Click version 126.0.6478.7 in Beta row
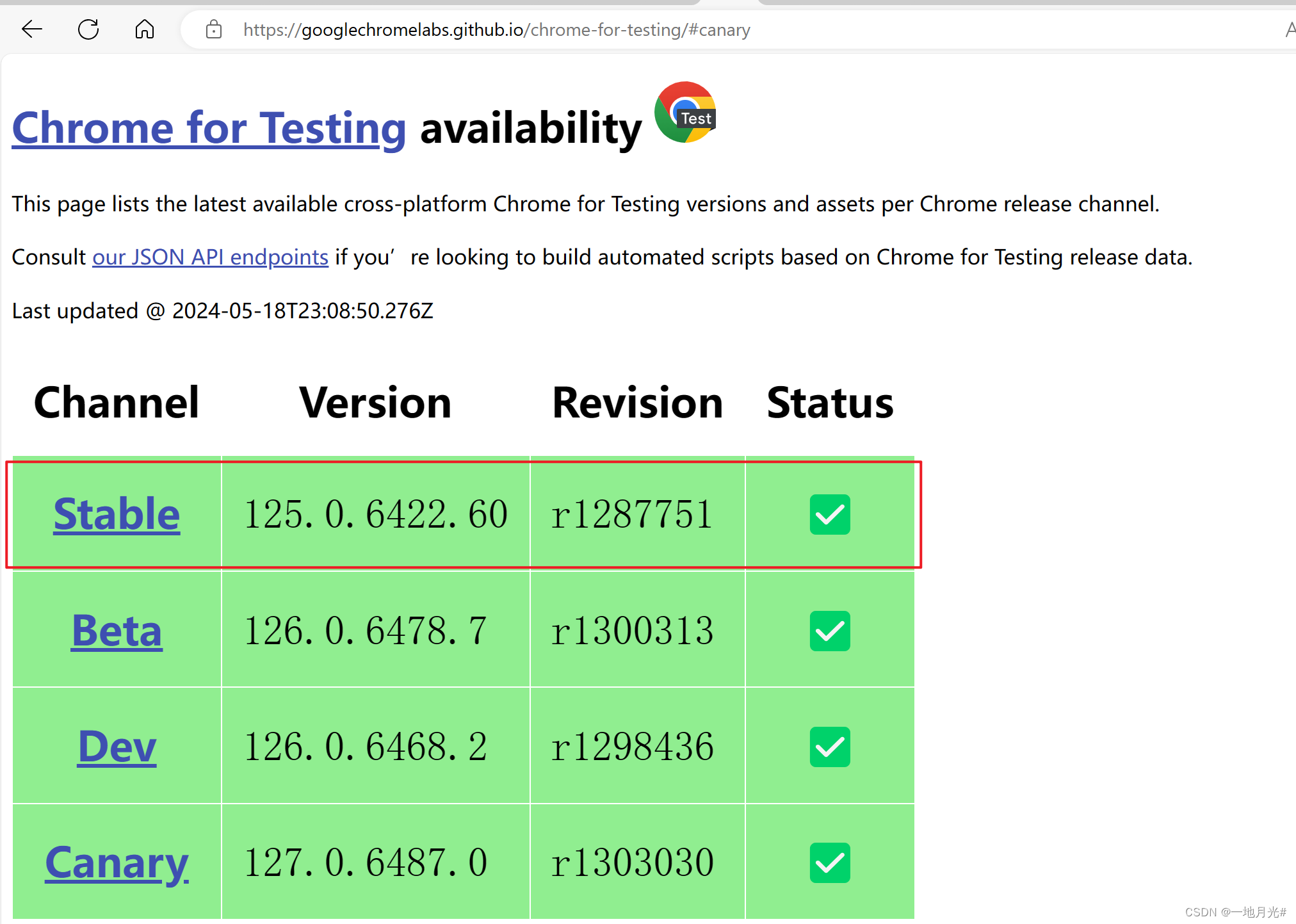Image resolution: width=1296 pixels, height=924 pixels. [x=366, y=631]
